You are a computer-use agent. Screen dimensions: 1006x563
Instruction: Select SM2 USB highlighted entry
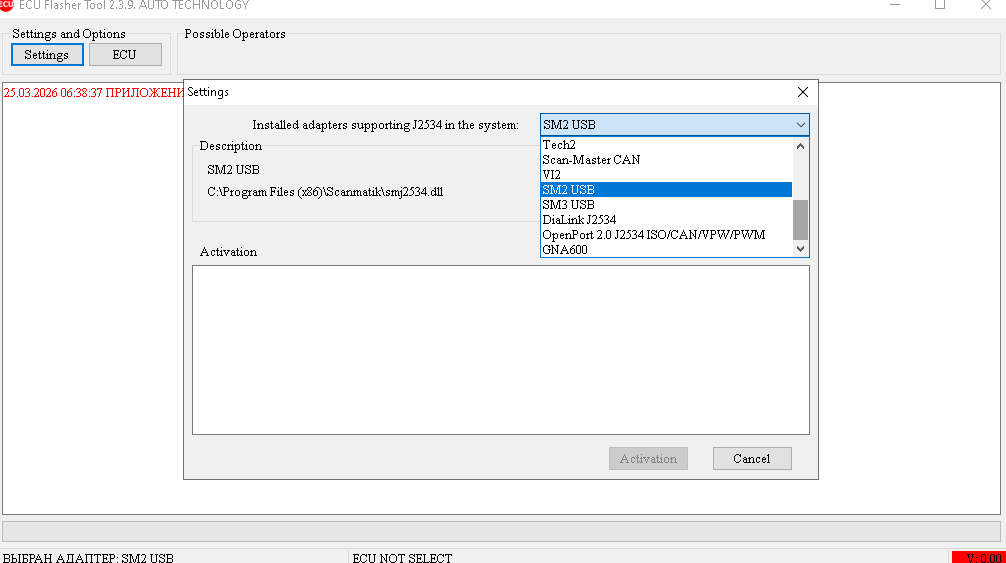(x=568, y=190)
